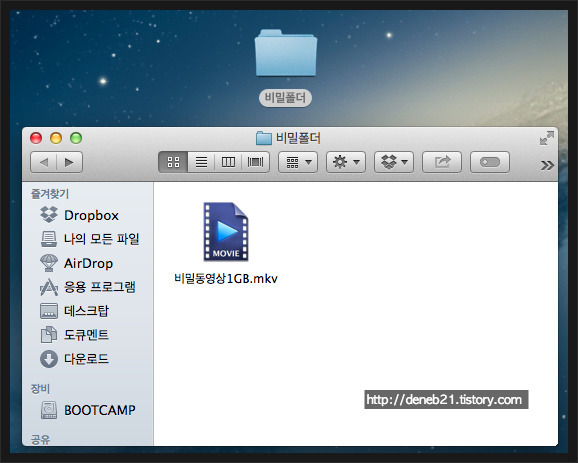This screenshot has height=463, width=578.
Task: Close the Finder window with red button
Action: point(36,138)
